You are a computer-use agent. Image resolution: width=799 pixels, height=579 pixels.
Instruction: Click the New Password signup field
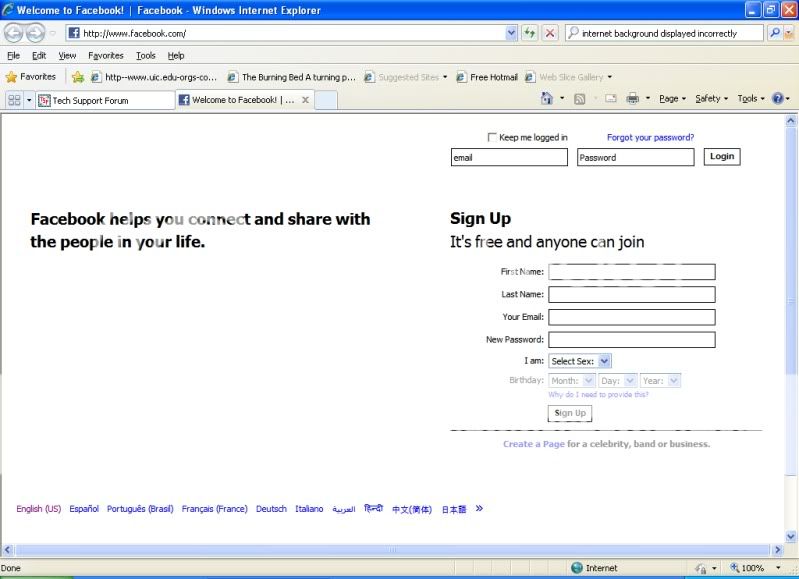click(x=632, y=339)
